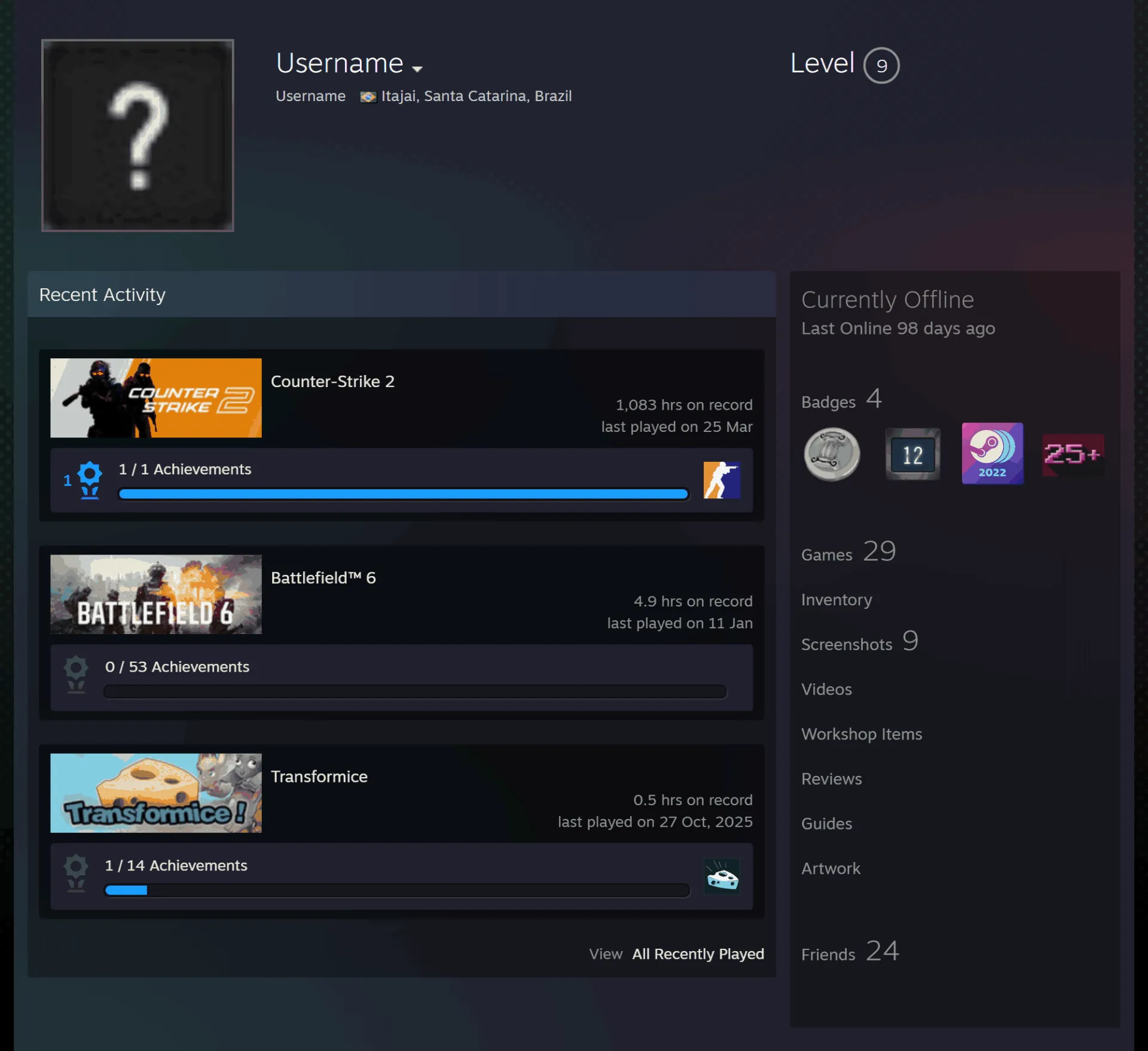Click the Brazil flag icon
The image size is (1148, 1051).
[368, 97]
